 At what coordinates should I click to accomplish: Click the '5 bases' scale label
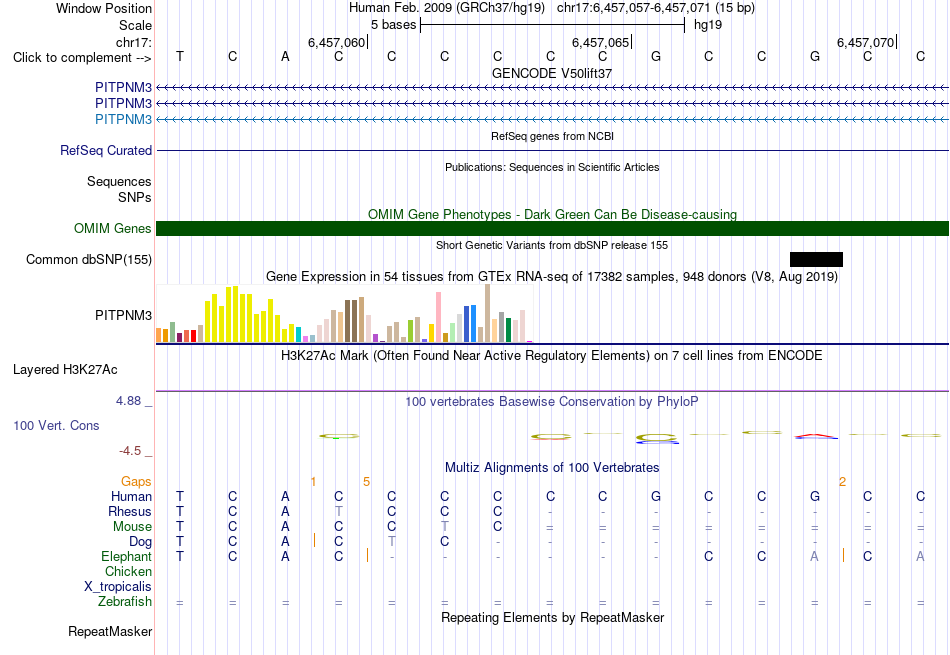[393, 25]
